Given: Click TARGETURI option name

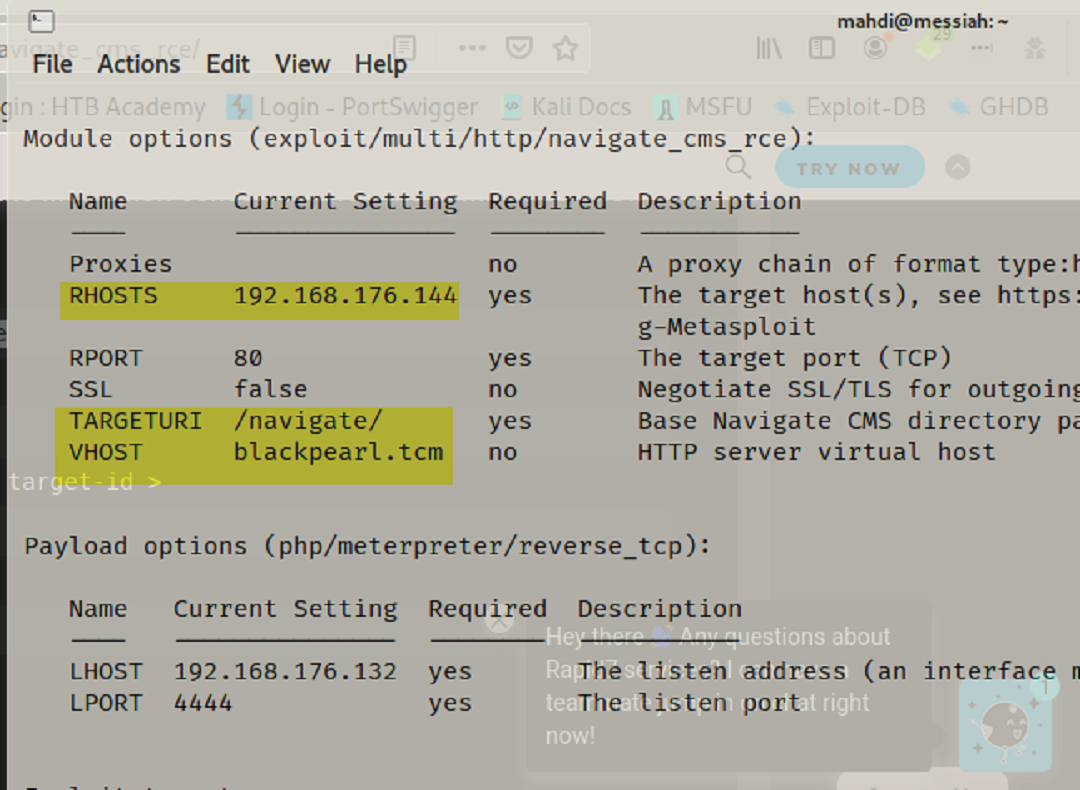Looking at the screenshot, I should click(136, 421).
